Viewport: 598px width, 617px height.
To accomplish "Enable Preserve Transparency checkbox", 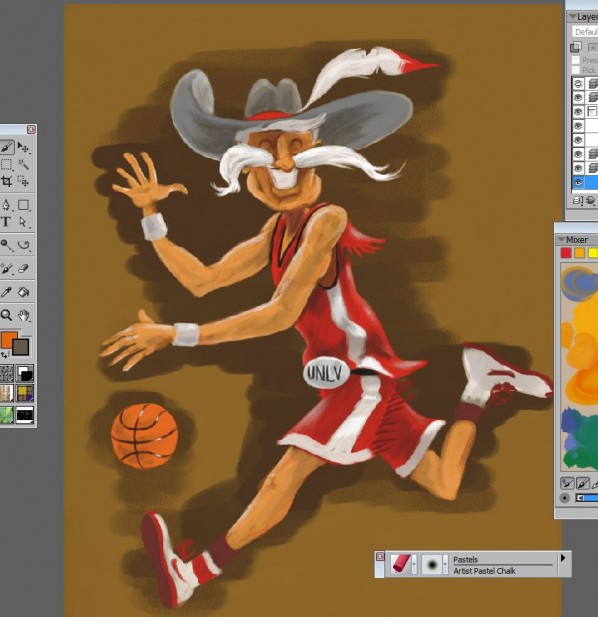I will point(576,60).
